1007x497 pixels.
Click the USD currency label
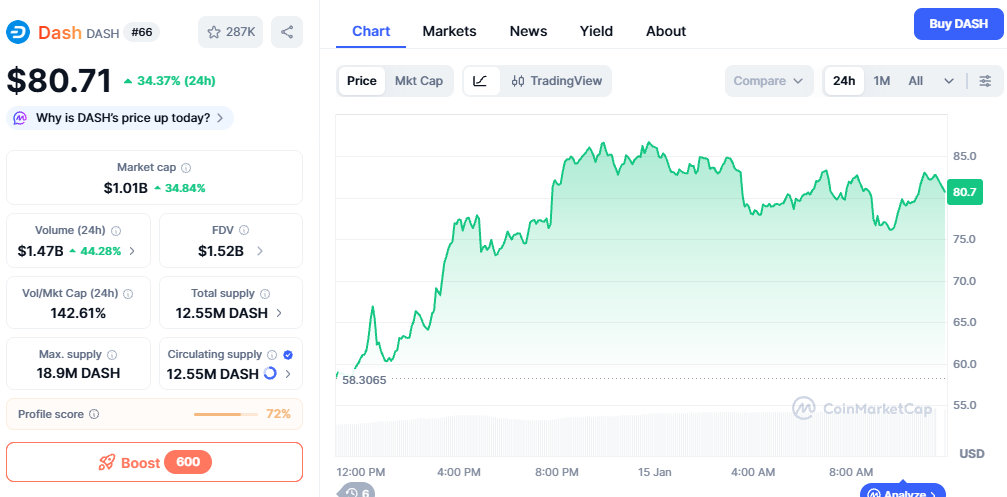(972, 454)
